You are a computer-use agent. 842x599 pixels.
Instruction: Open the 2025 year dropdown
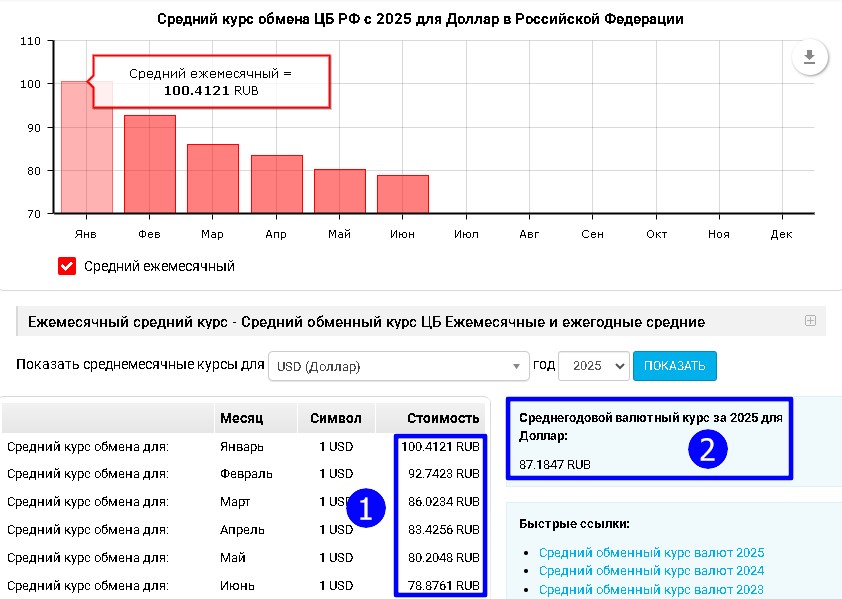click(x=593, y=366)
